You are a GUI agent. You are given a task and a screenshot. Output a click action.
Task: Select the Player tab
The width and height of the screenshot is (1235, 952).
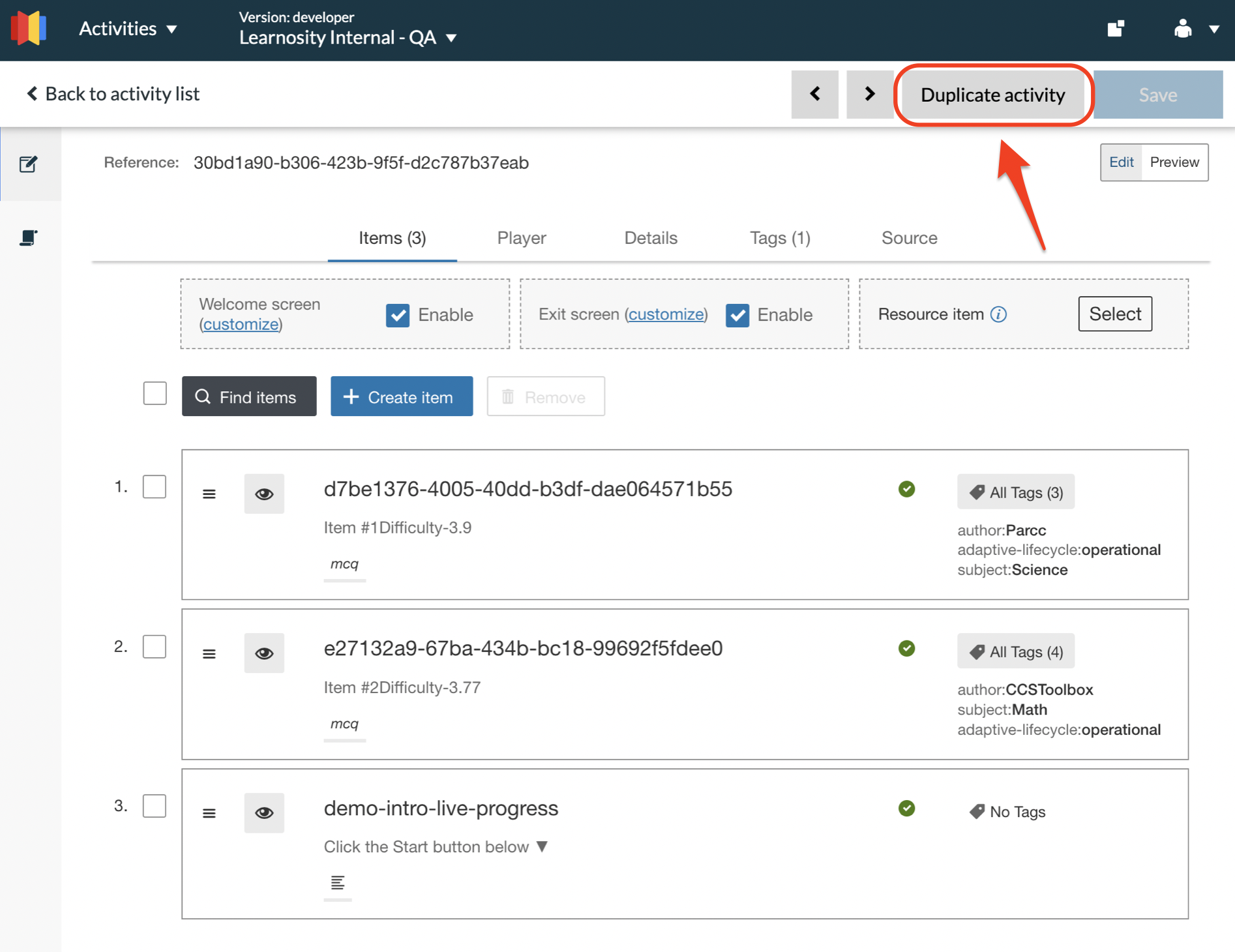point(522,238)
